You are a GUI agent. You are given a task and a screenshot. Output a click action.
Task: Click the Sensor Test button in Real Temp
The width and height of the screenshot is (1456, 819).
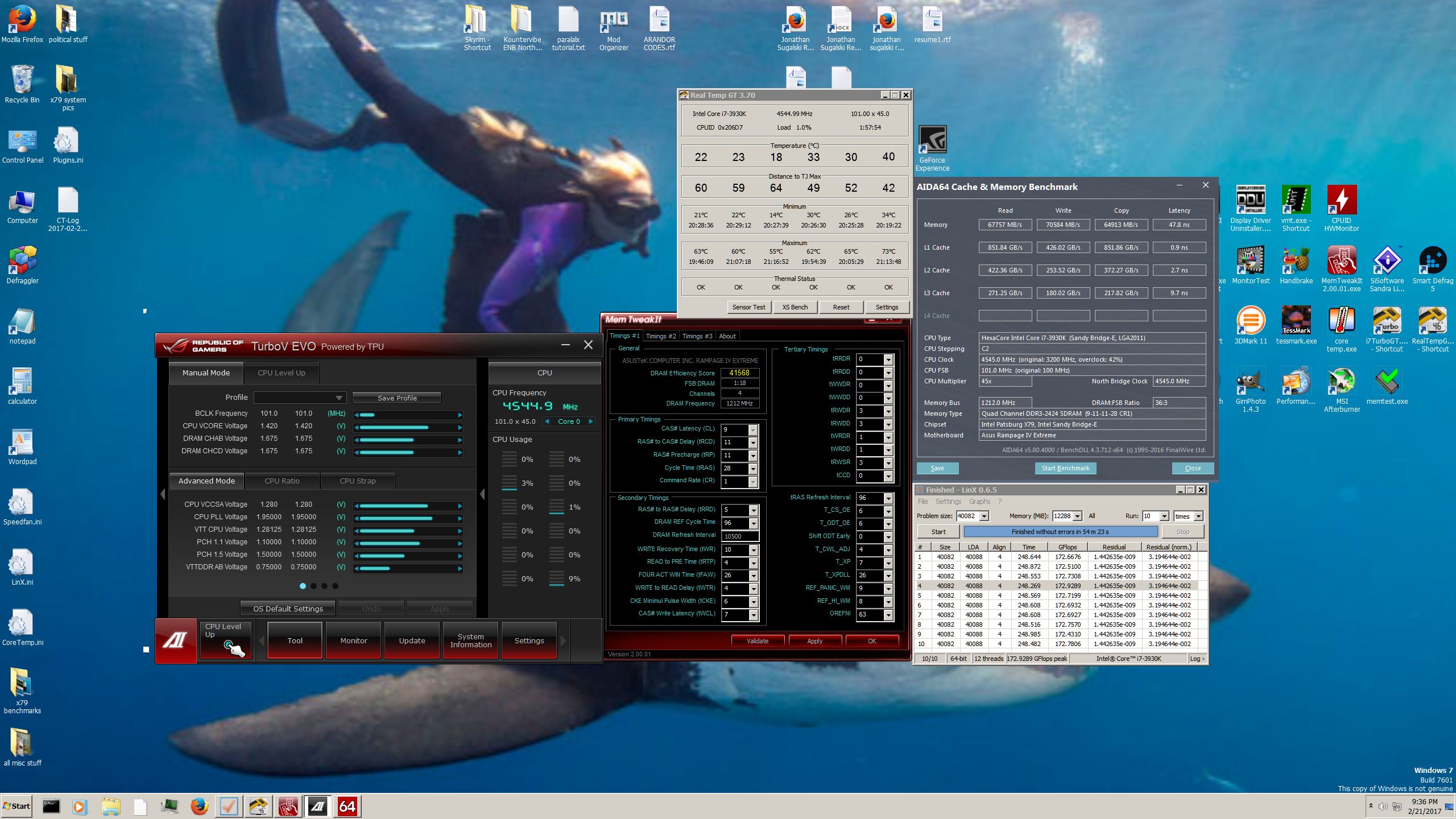(x=748, y=307)
